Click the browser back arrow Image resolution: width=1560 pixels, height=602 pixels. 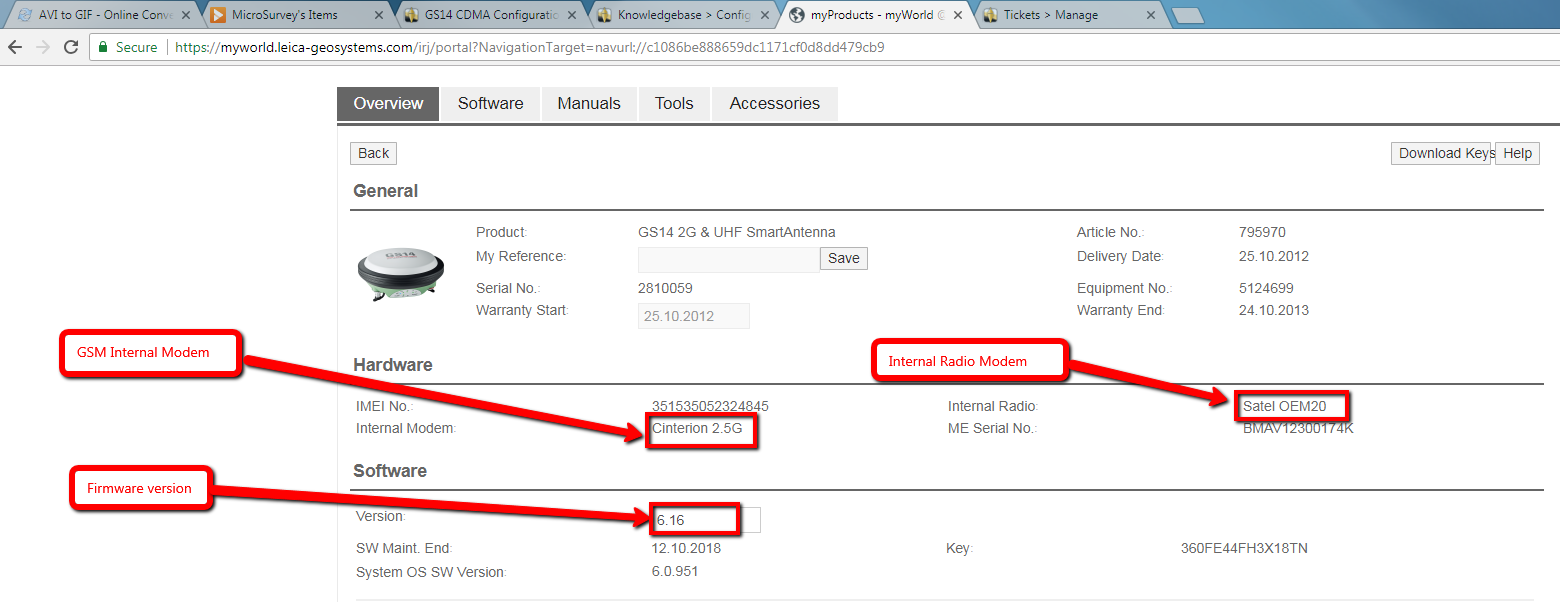point(15,47)
